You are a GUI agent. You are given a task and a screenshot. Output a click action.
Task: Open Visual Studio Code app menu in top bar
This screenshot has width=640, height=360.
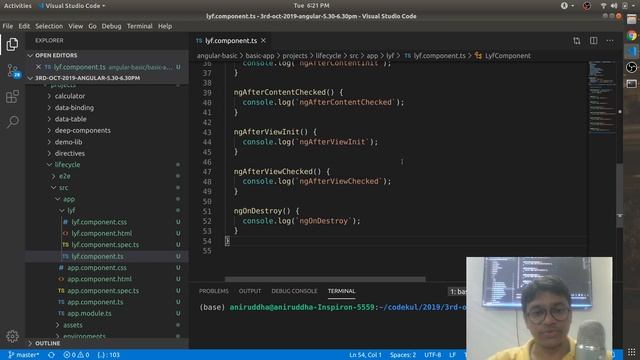pos(72,6)
